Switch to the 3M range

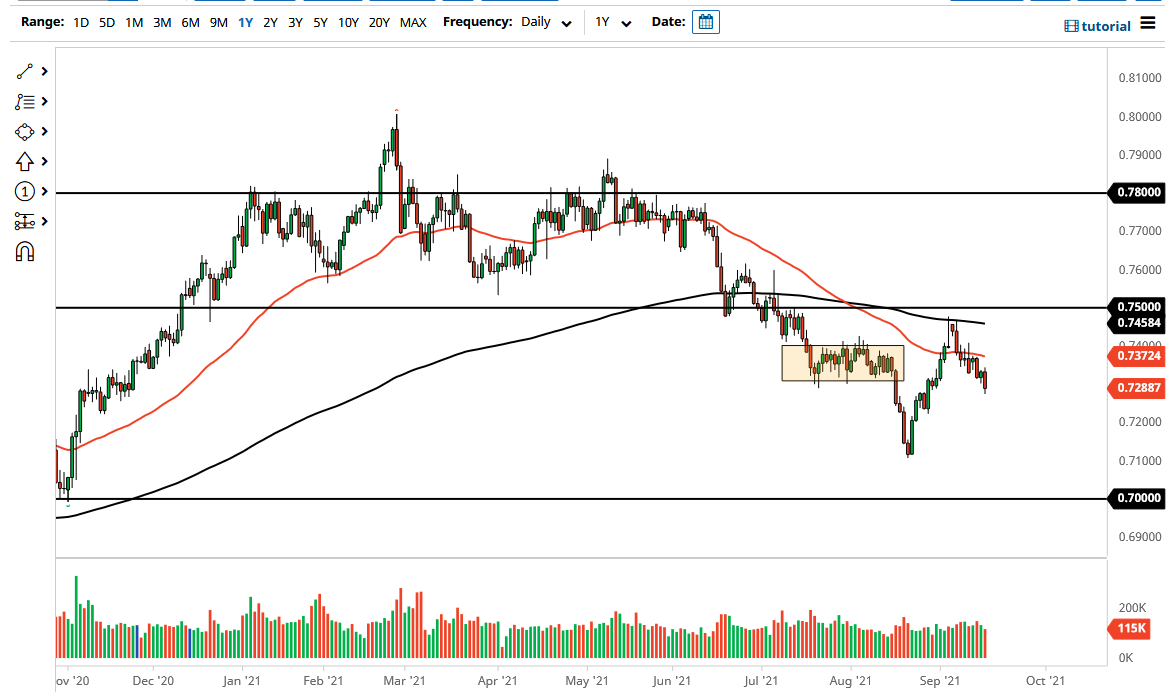(162, 21)
